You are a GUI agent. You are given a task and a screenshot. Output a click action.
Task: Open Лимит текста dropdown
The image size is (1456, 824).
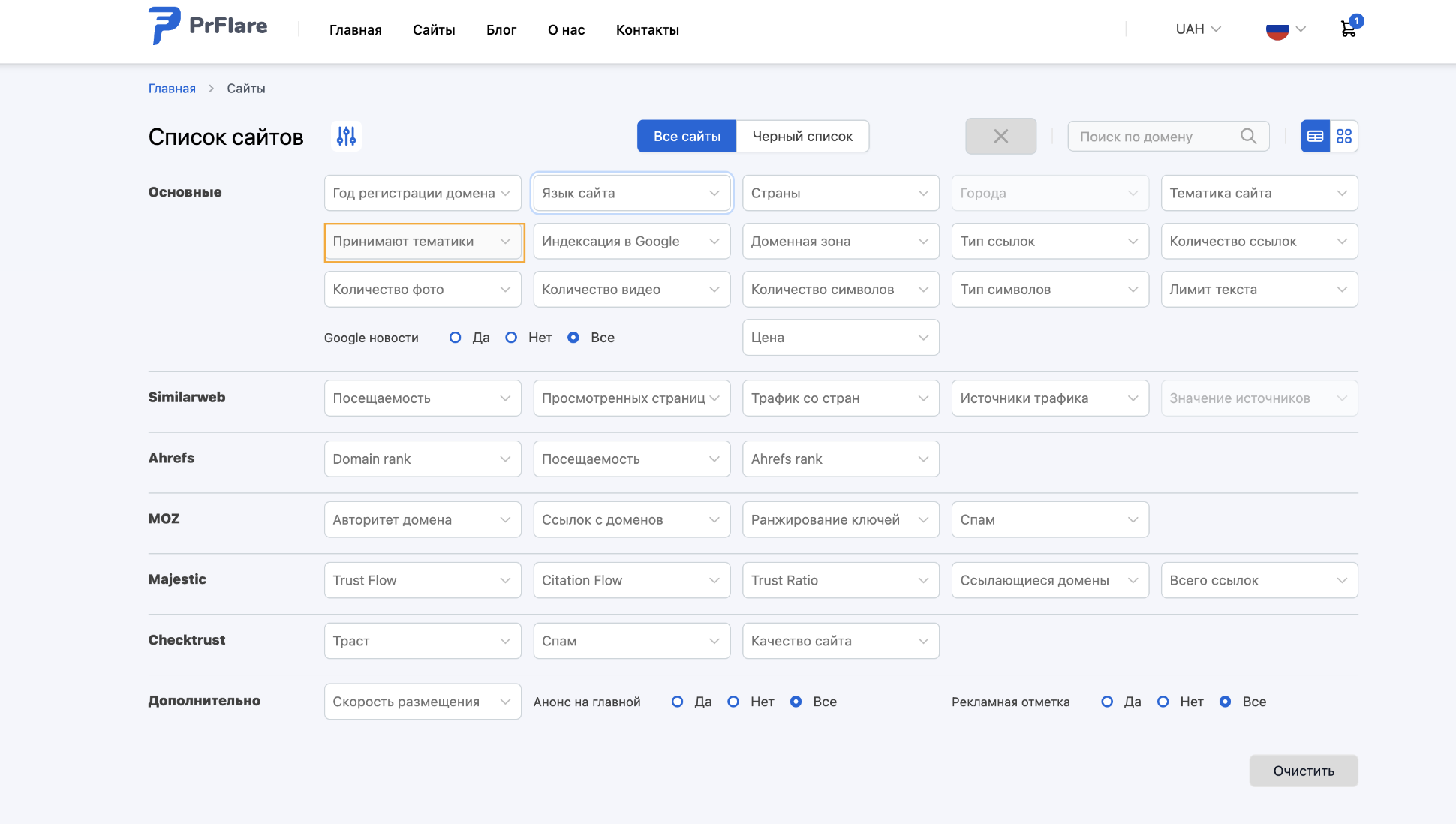[x=1259, y=289]
